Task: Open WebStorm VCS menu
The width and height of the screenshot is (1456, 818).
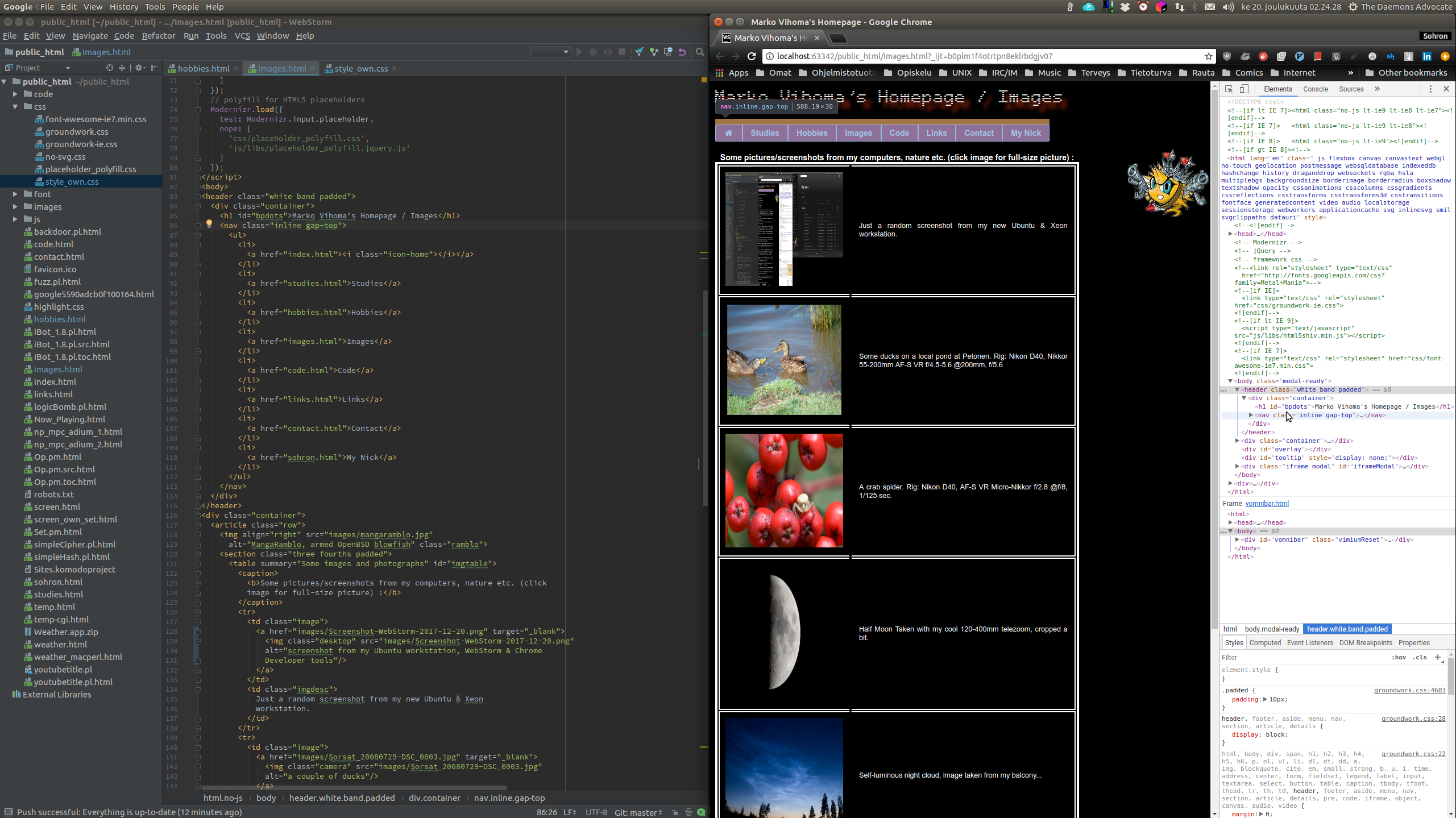Action: (242, 35)
